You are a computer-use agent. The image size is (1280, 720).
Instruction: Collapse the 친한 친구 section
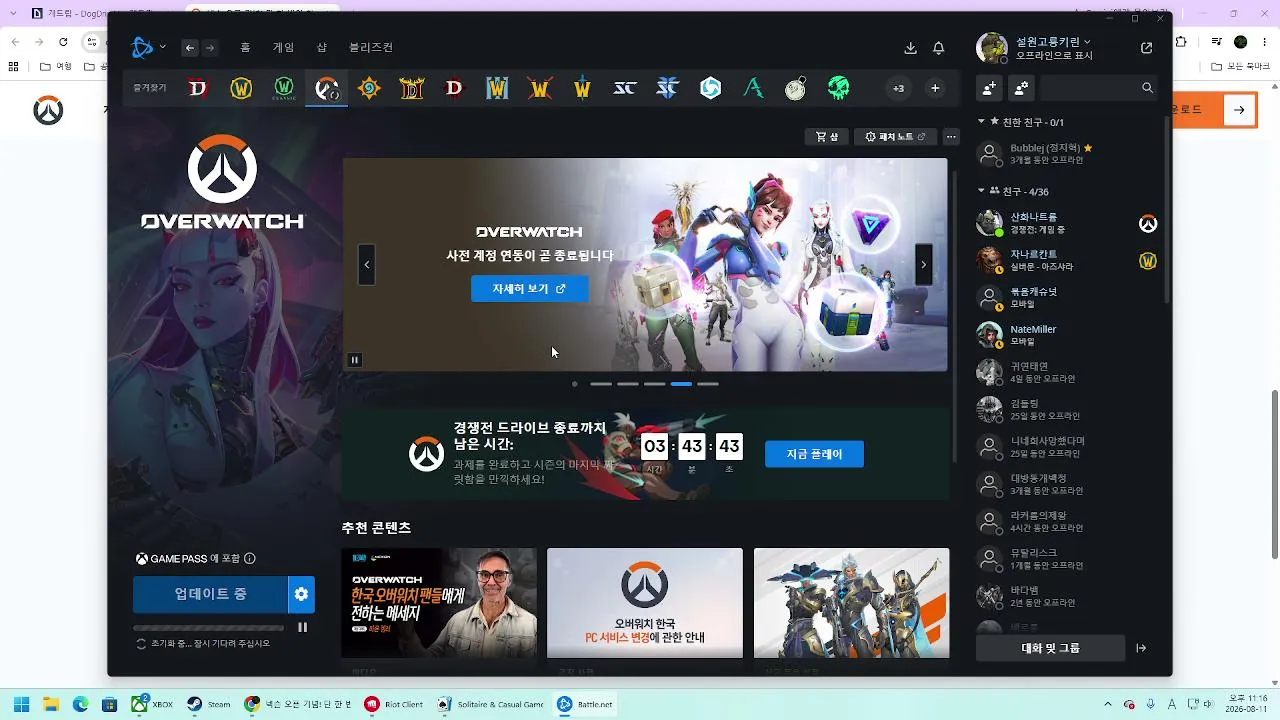982,122
